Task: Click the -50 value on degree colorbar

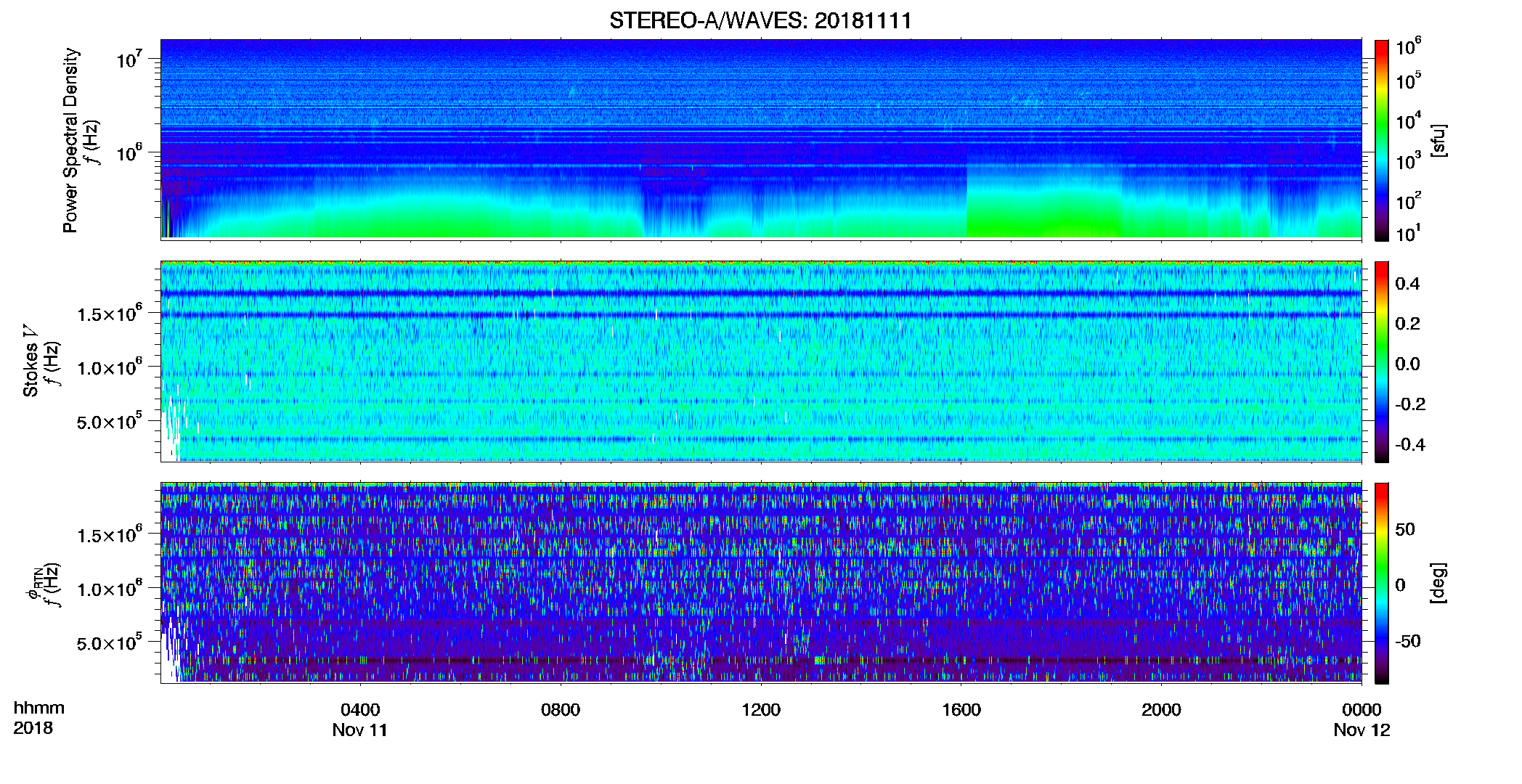Action: 1408,641
